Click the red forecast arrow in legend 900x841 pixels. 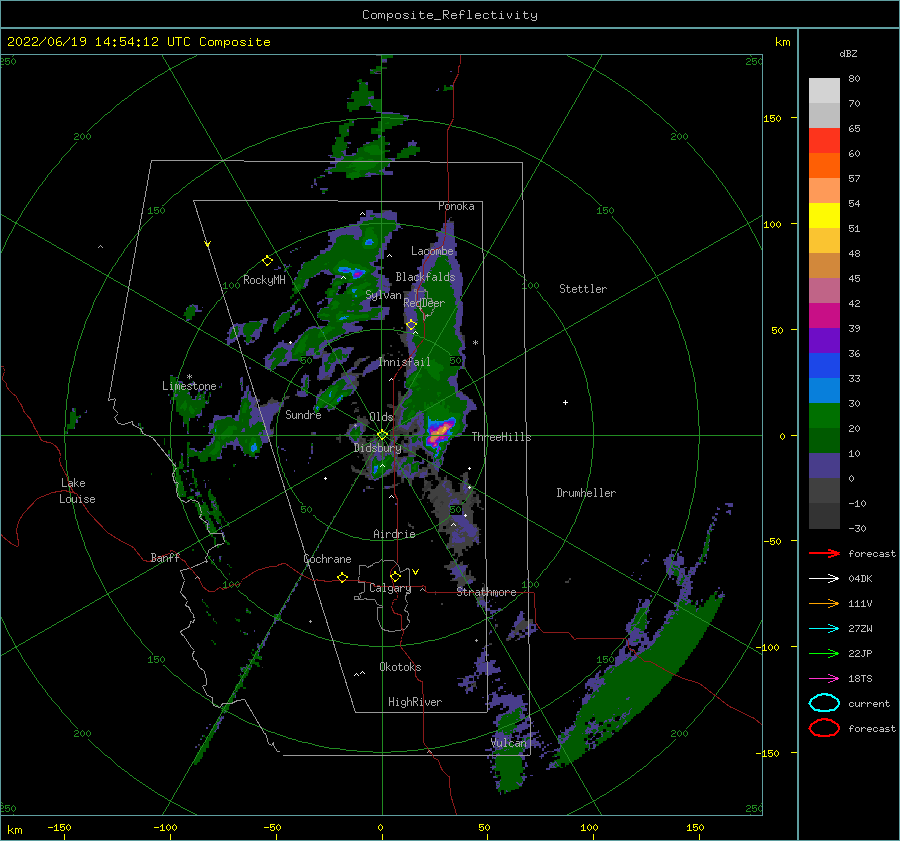pos(824,553)
